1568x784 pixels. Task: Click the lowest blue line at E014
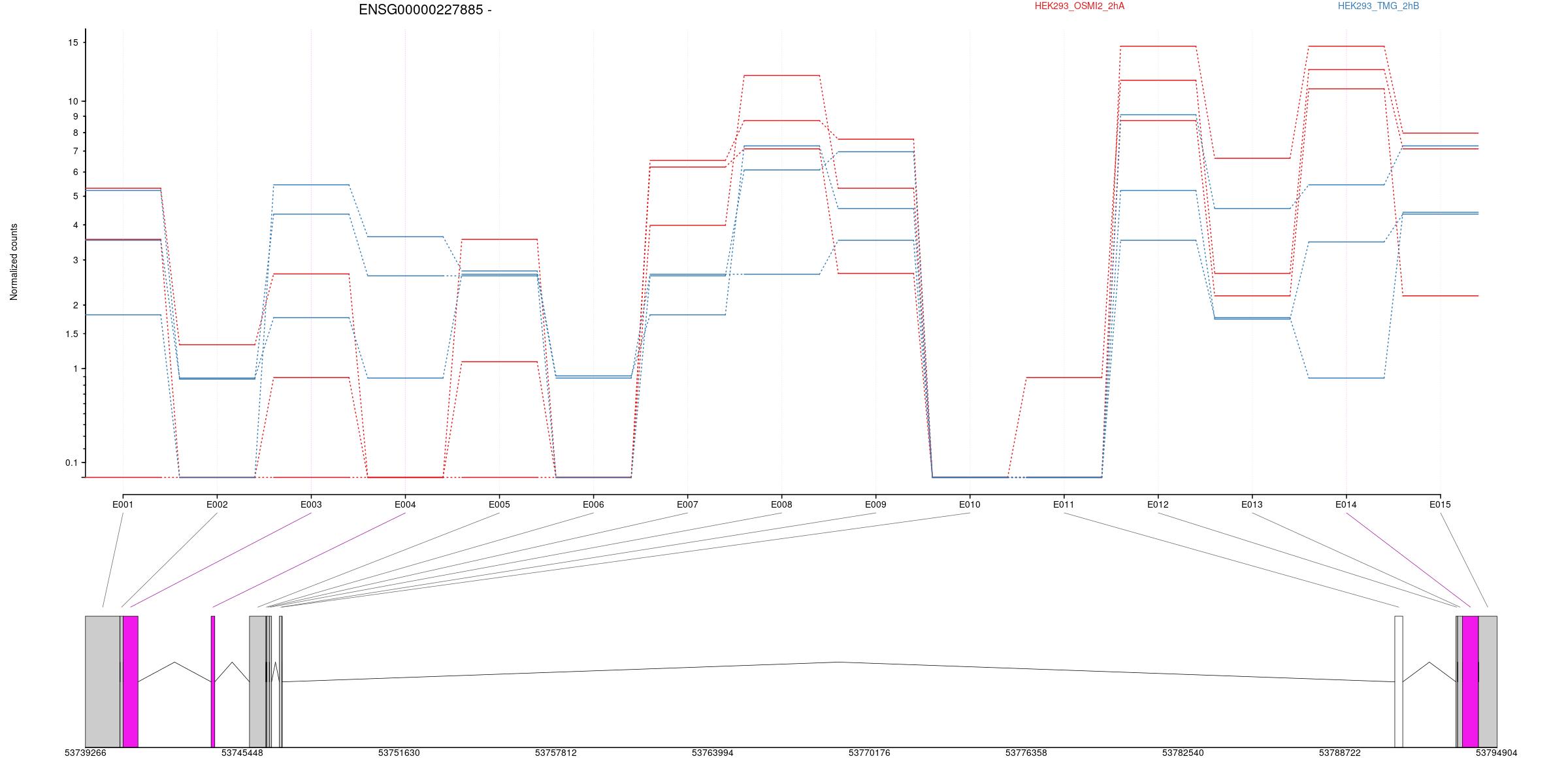(1346, 378)
